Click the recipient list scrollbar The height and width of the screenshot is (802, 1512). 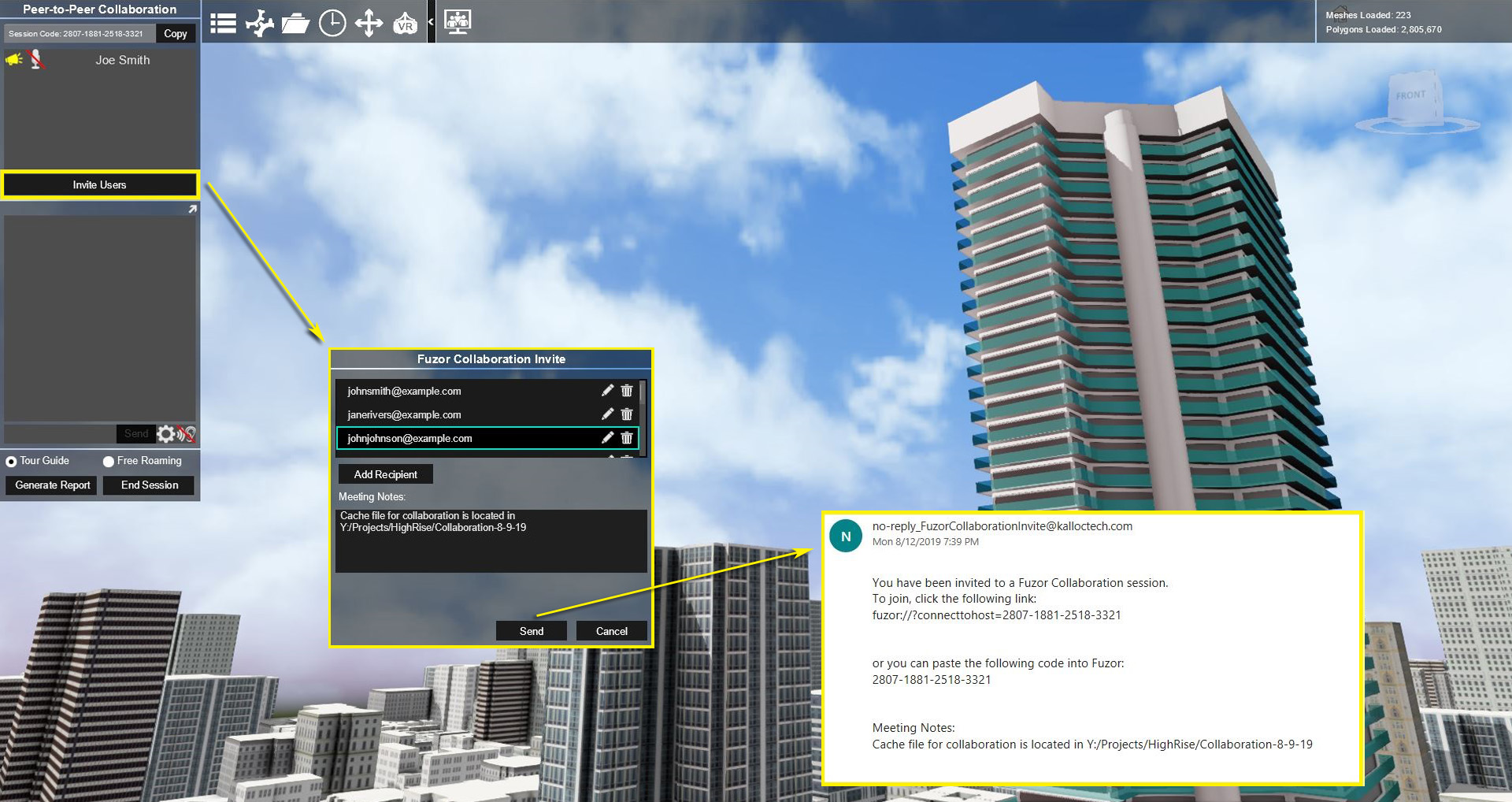point(643,392)
